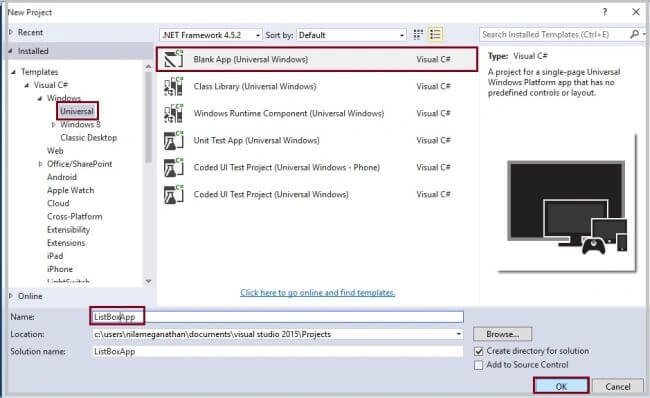Image resolution: width=650 pixels, height=398 pixels.
Task: Click the Blank App template icon
Action: 173,59
